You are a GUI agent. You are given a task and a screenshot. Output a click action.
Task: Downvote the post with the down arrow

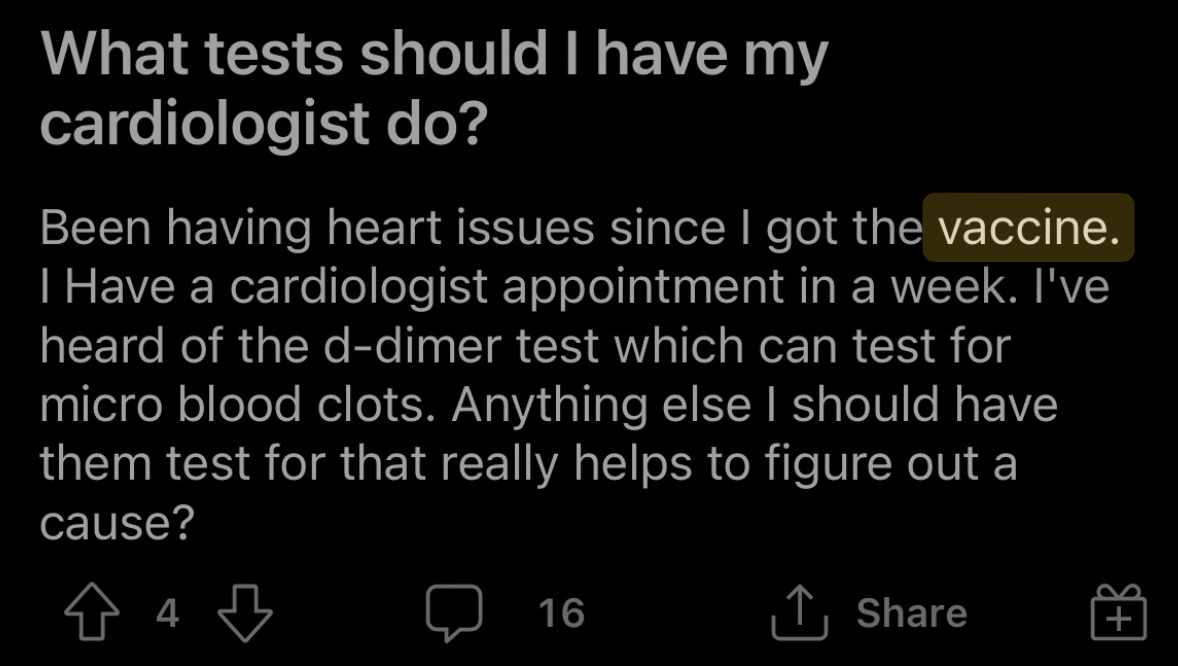pyautogui.click(x=245, y=613)
